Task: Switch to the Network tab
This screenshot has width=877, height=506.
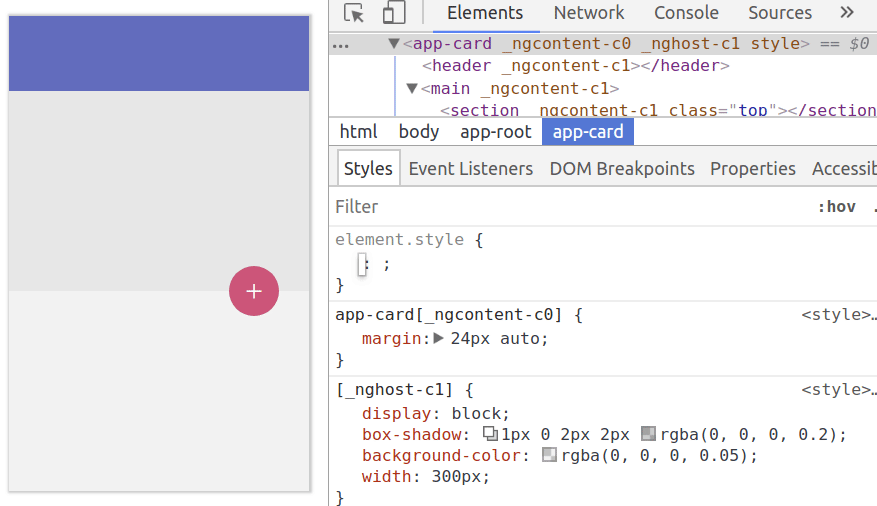Action: click(589, 13)
